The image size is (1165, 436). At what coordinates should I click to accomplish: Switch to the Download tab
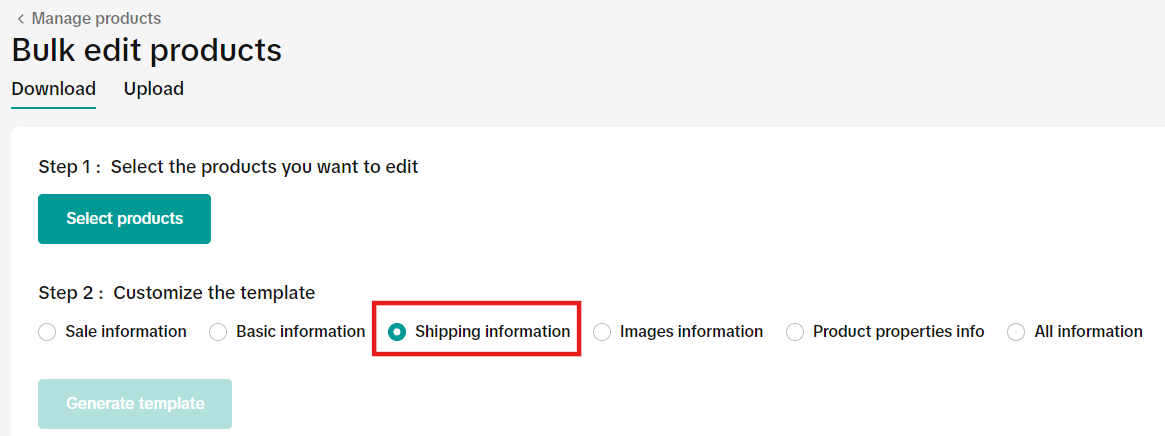pyautogui.click(x=54, y=89)
